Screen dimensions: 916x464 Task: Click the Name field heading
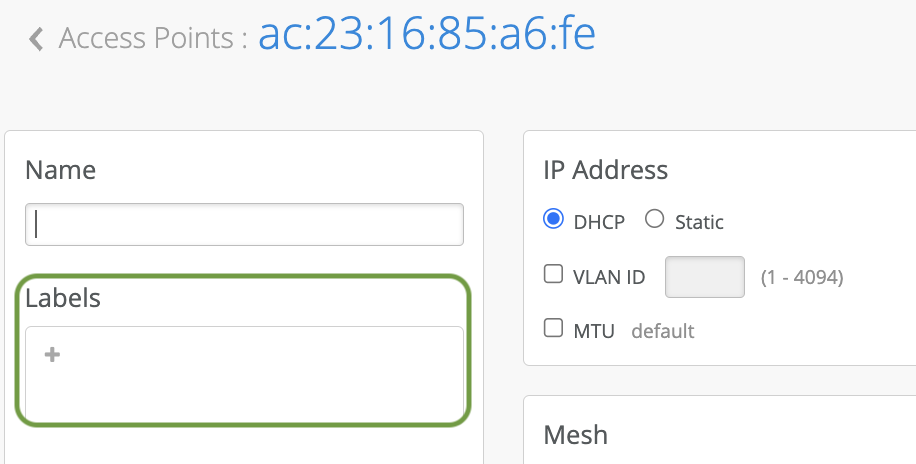(60, 170)
